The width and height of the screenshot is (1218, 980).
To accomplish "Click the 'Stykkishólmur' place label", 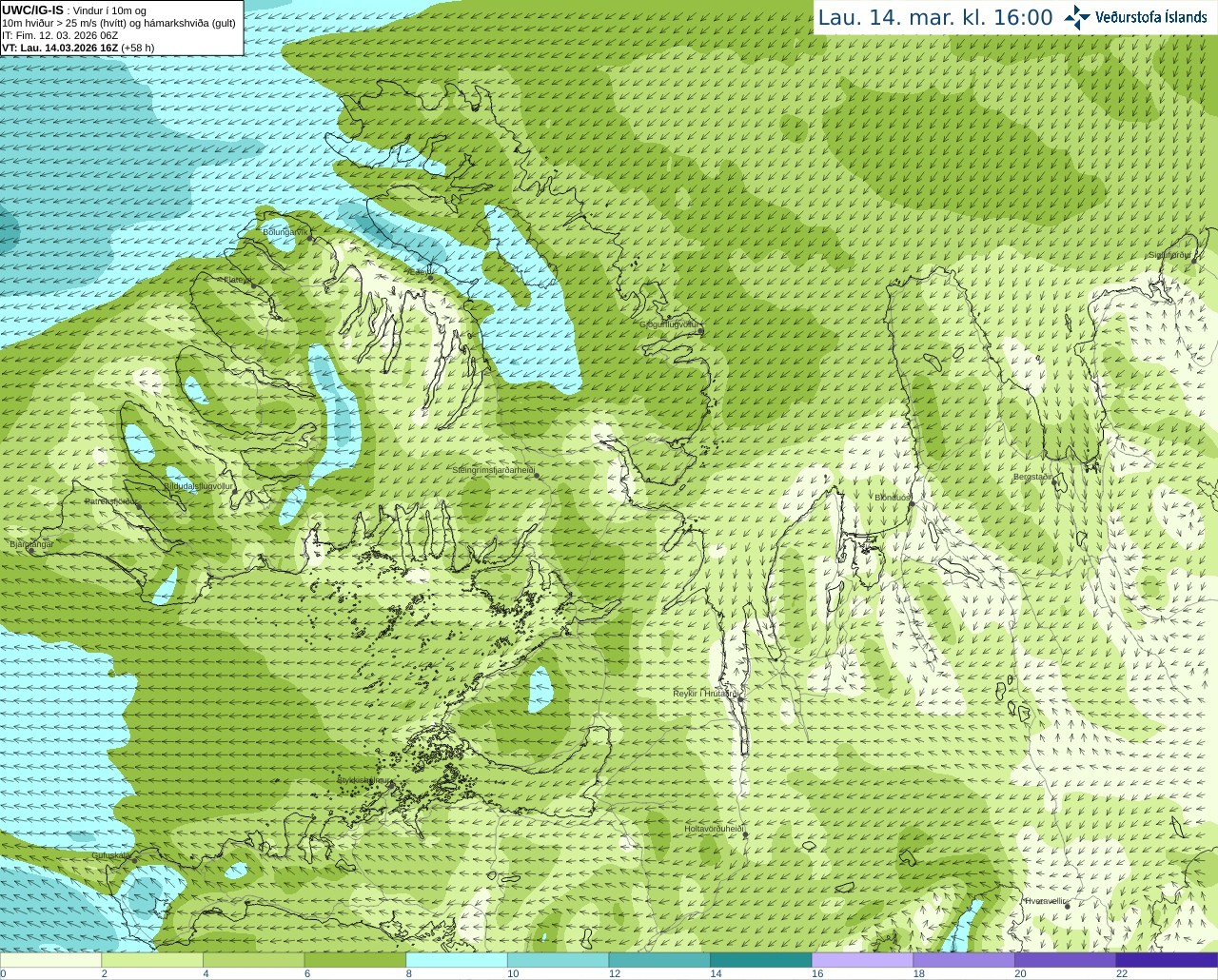I will [364, 779].
